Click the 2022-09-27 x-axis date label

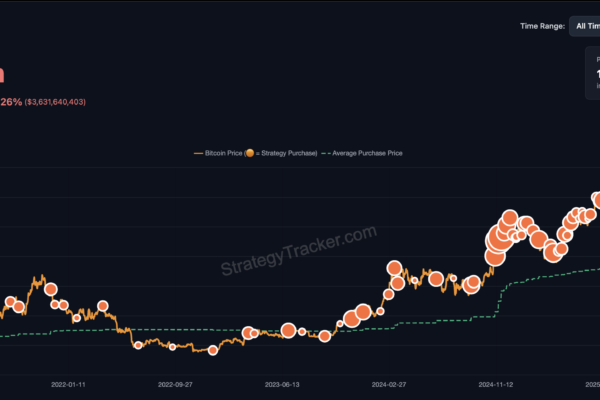coord(175,383)
